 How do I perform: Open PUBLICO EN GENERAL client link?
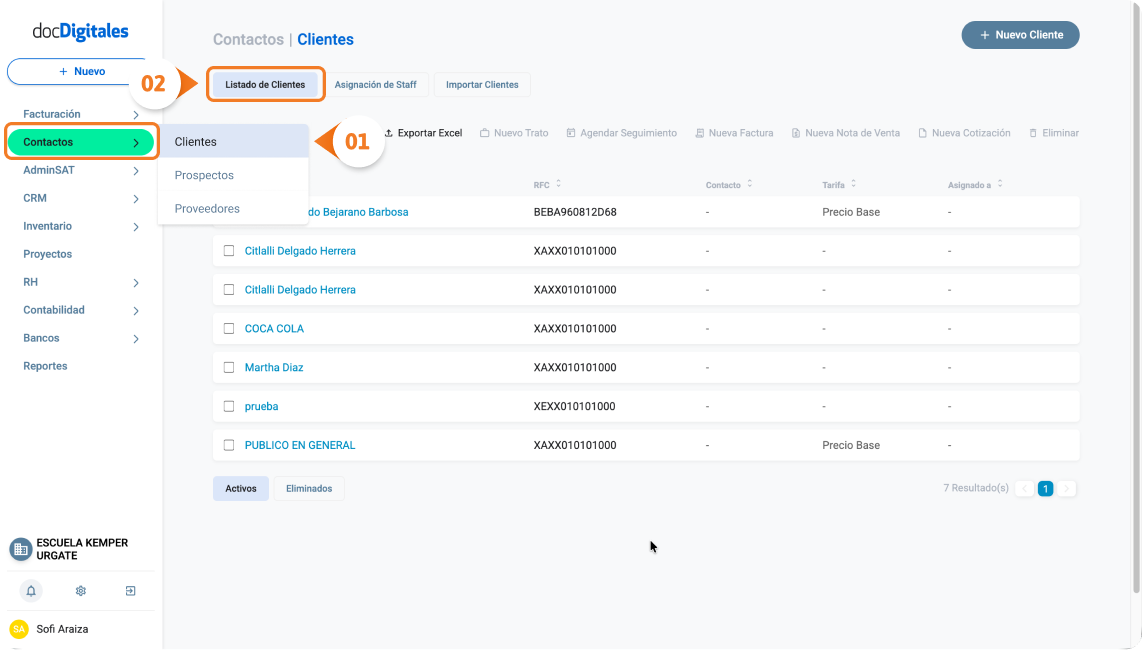point(300,445)
